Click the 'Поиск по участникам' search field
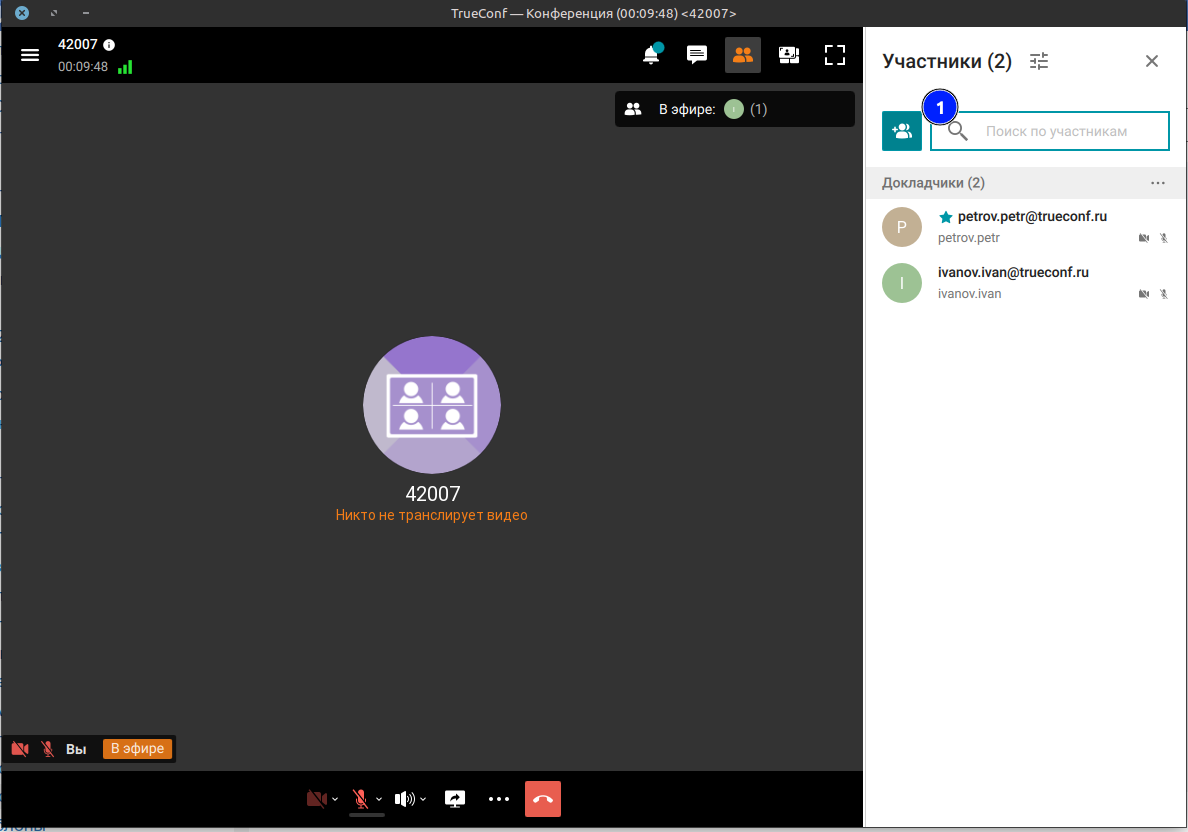Screen dimensions: 1188x832 [1049, 131]
